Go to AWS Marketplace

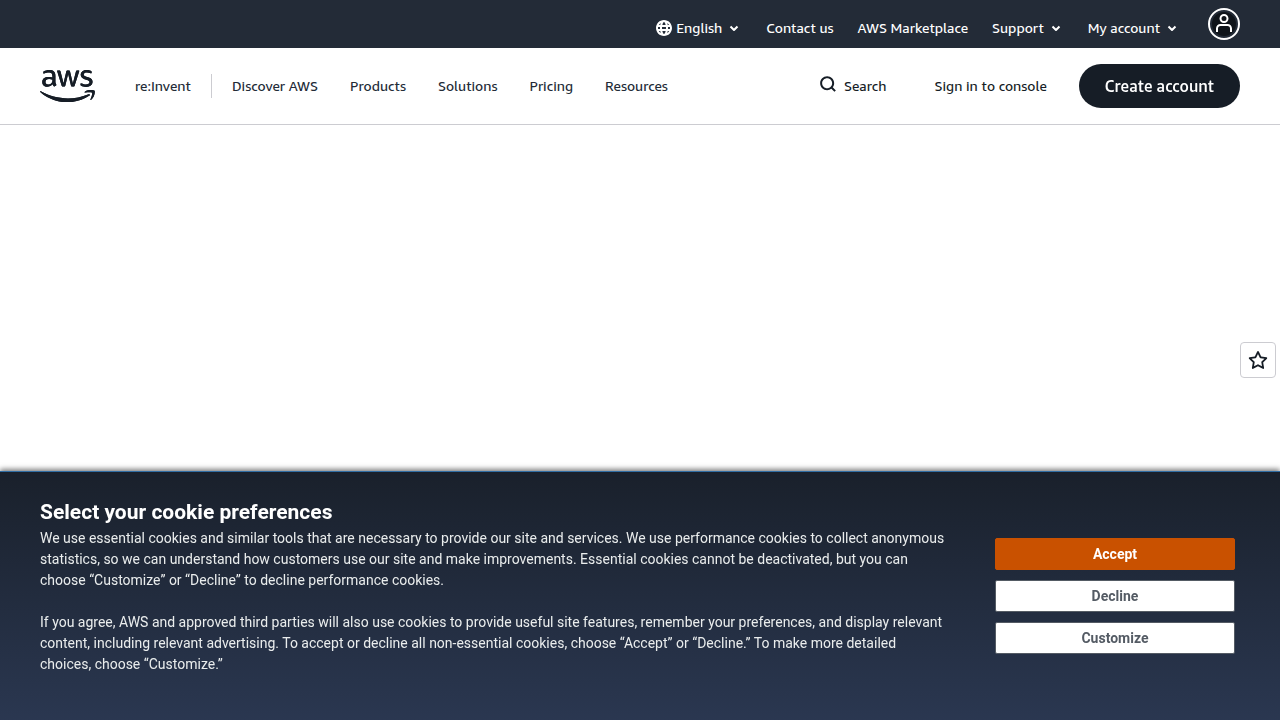[x=913, y=28]
